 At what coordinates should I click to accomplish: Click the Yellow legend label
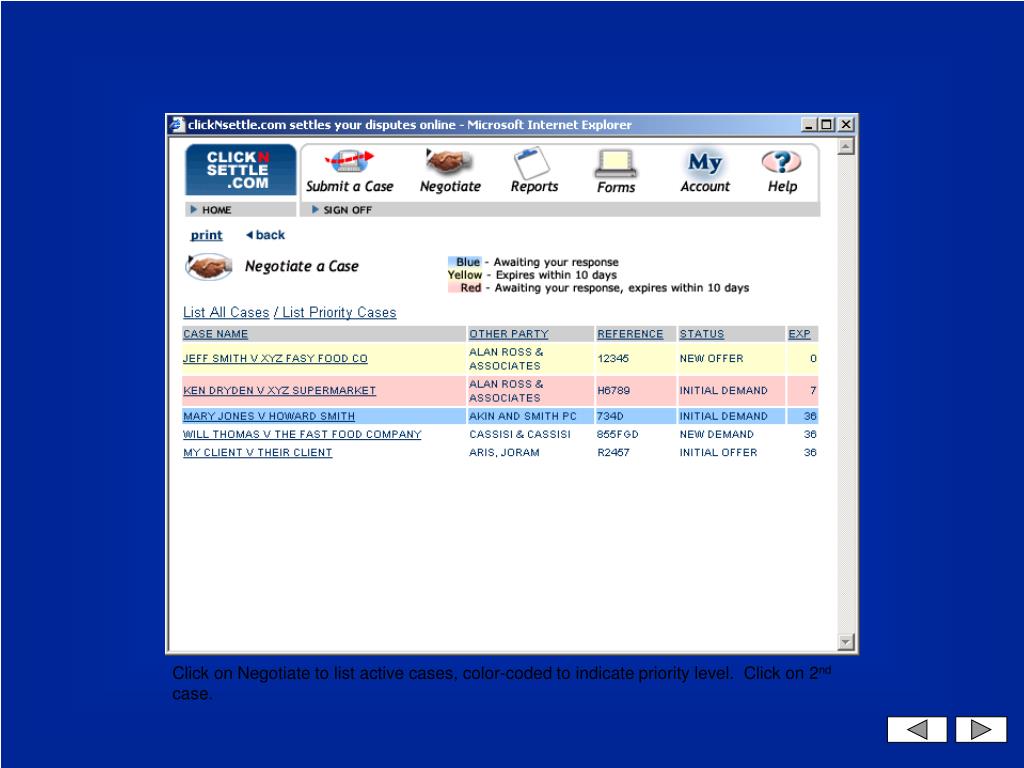pyautogui.click(x=465, y=275)
